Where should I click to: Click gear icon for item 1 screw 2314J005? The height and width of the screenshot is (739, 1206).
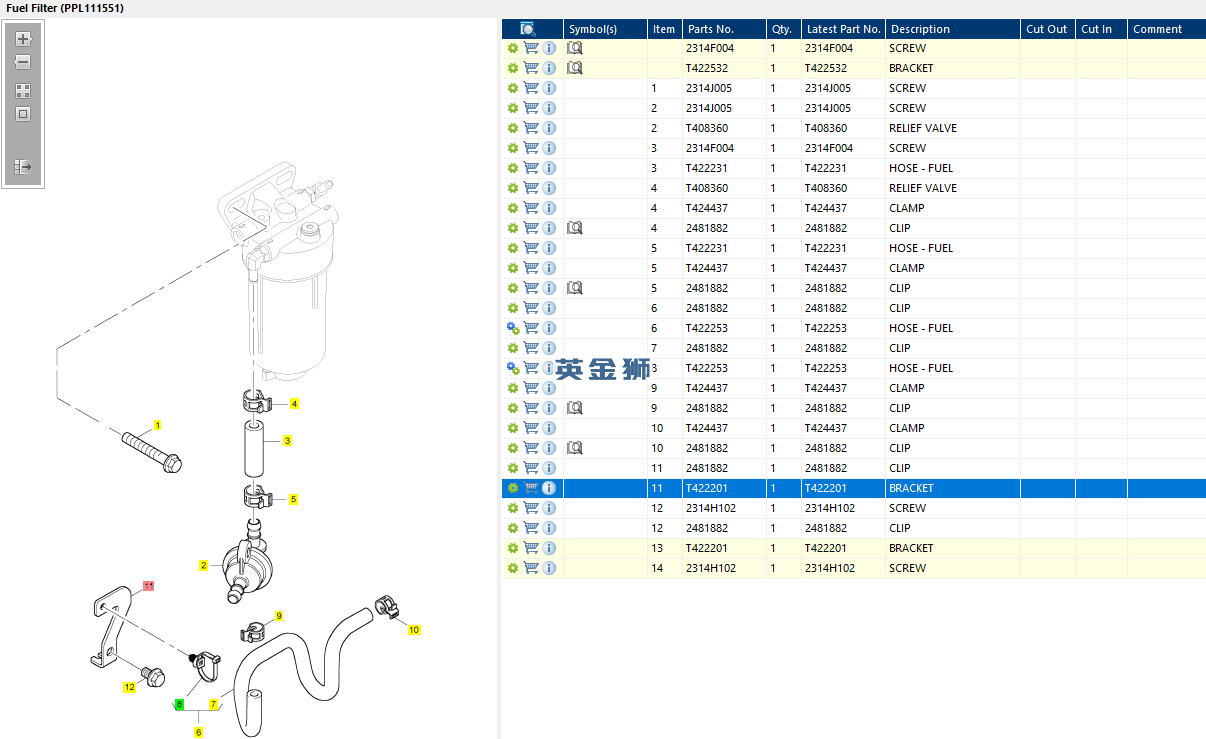pyautogui.click(x=513, y=88)
